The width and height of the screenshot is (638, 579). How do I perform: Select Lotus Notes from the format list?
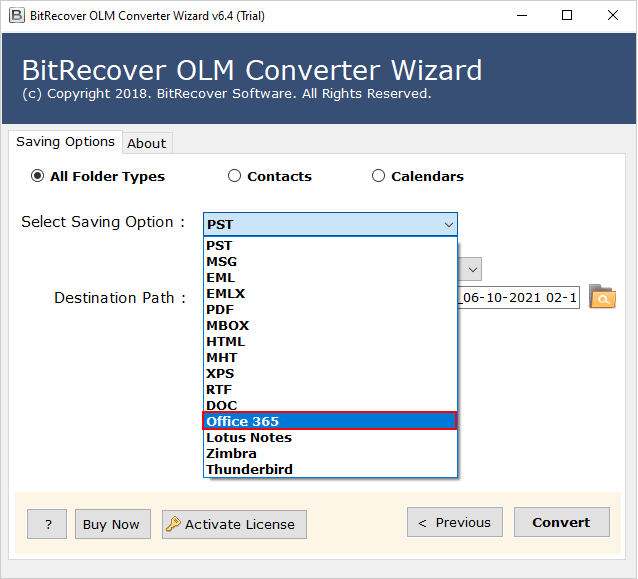point(330,437)
